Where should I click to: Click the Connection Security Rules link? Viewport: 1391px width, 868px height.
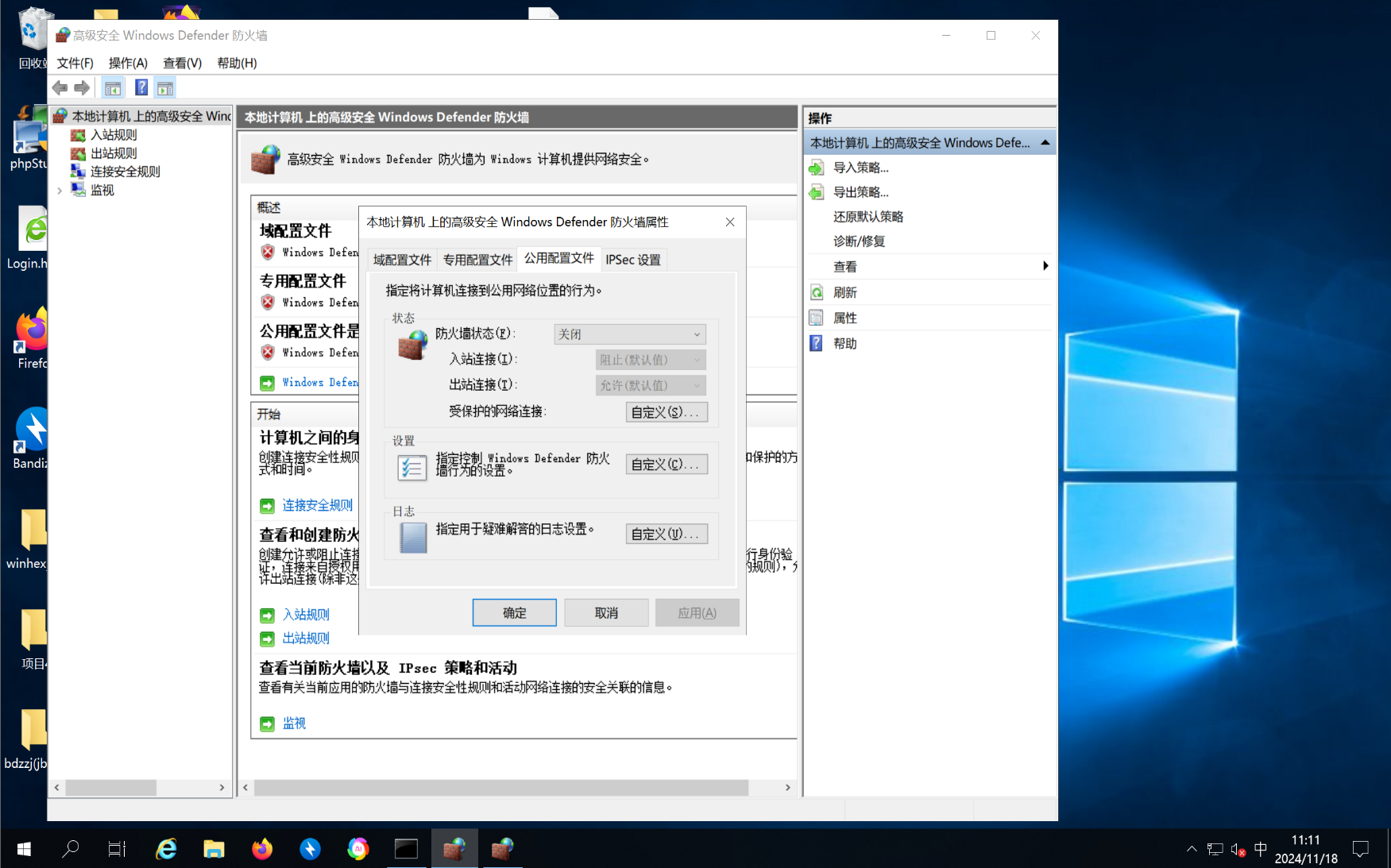pos(318,505)
